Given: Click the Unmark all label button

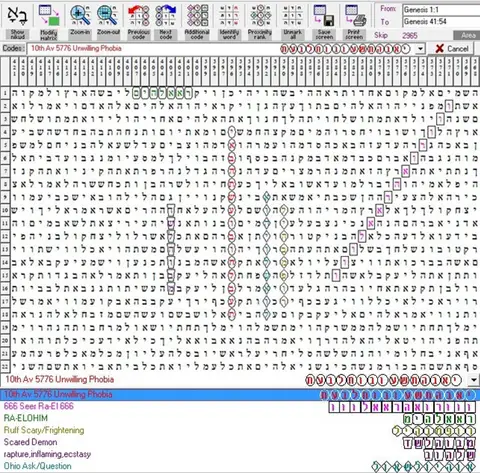Looking at the screenshot, I should pyautogui.click(x=292, y=35).
